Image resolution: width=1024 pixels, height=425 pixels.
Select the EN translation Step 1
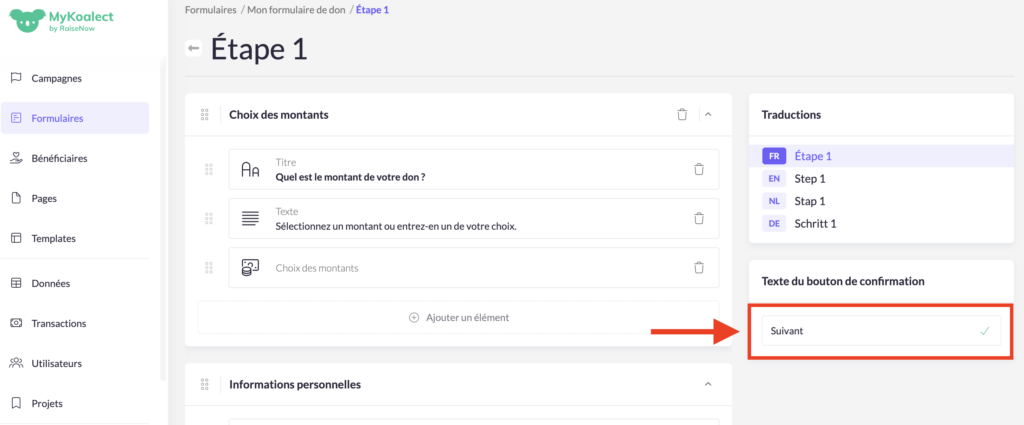[x=809, y=179]
